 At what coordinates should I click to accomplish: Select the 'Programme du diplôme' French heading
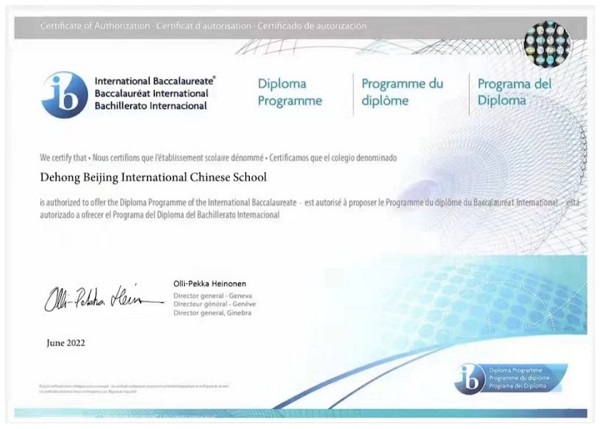(404, 93)
